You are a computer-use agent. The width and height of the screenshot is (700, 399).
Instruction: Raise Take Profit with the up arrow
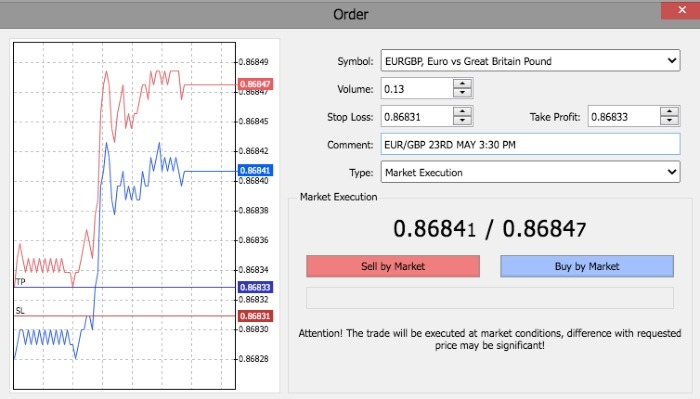tap(669, 112)
